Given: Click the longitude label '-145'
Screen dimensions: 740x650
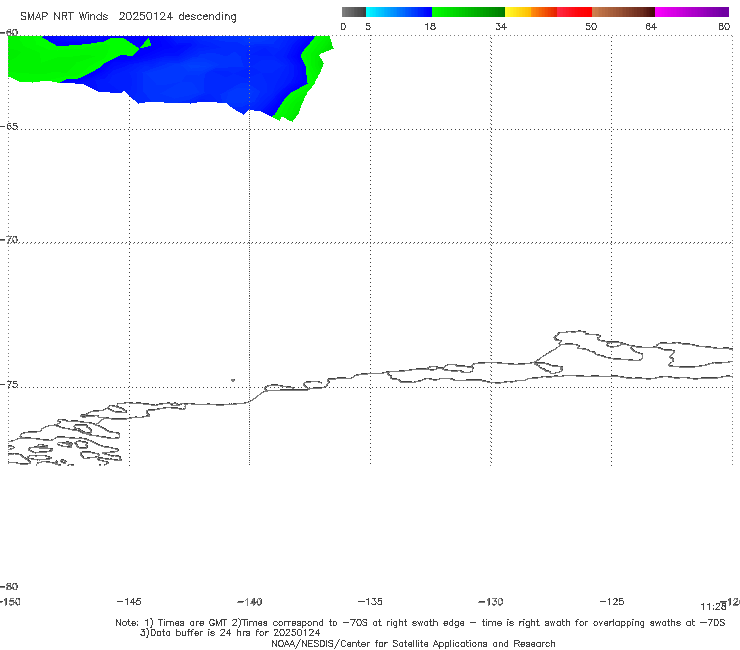Looking at the screenshot, I should click(129, 602).
